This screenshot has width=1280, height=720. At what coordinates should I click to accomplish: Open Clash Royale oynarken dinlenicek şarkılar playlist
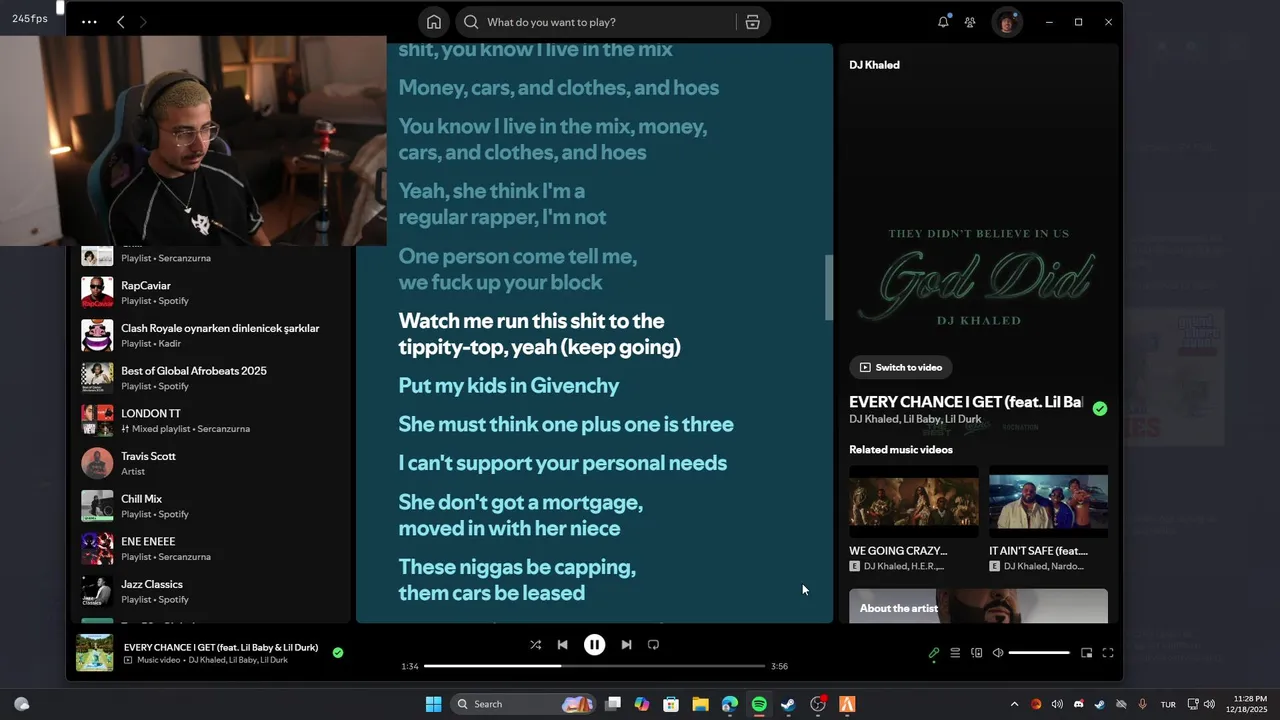(x=210, y=335)
